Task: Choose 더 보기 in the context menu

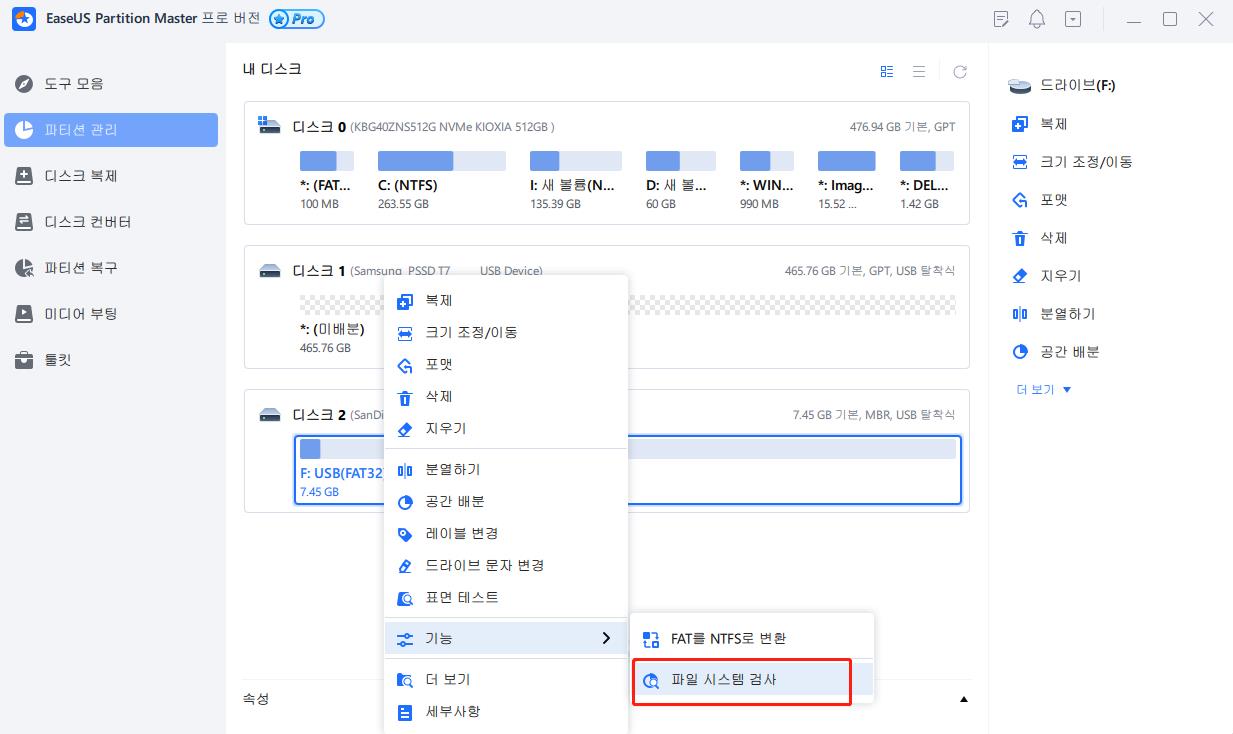Action: click(x=506, y=680)
